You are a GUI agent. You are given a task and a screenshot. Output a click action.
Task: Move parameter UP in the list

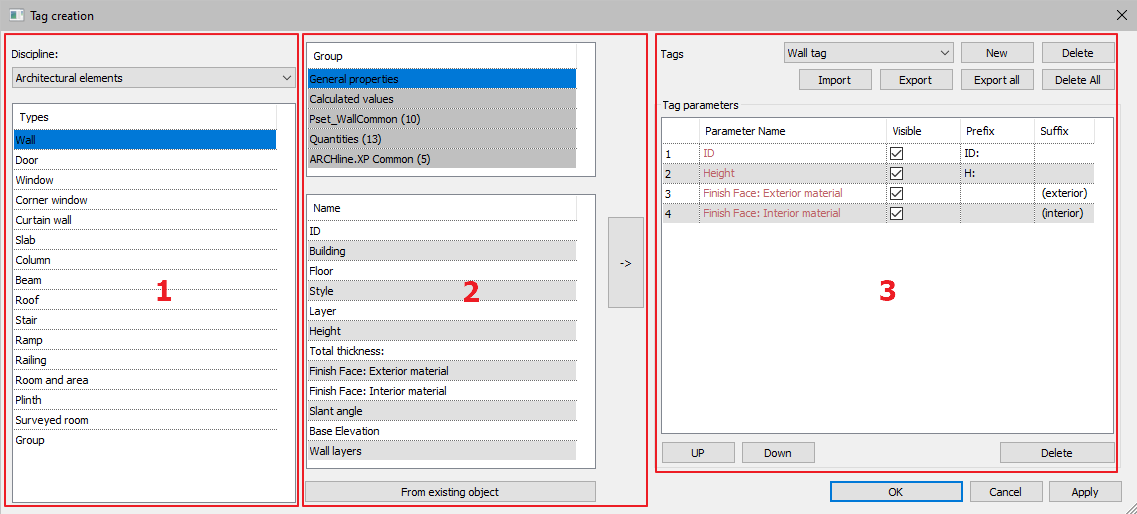pos(697,453)
